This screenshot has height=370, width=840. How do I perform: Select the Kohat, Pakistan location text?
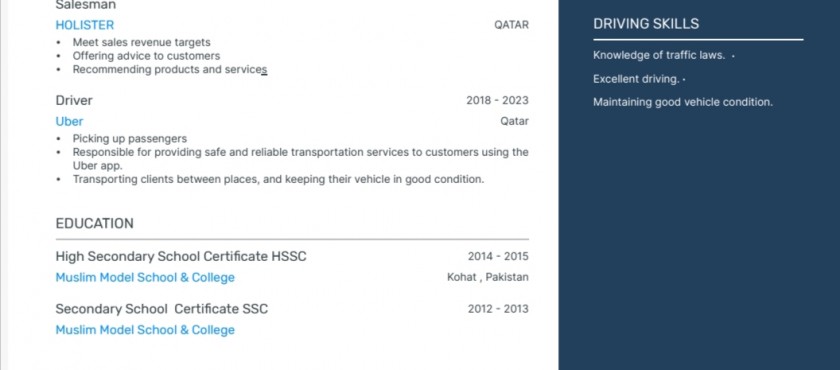tap(488, 277)
